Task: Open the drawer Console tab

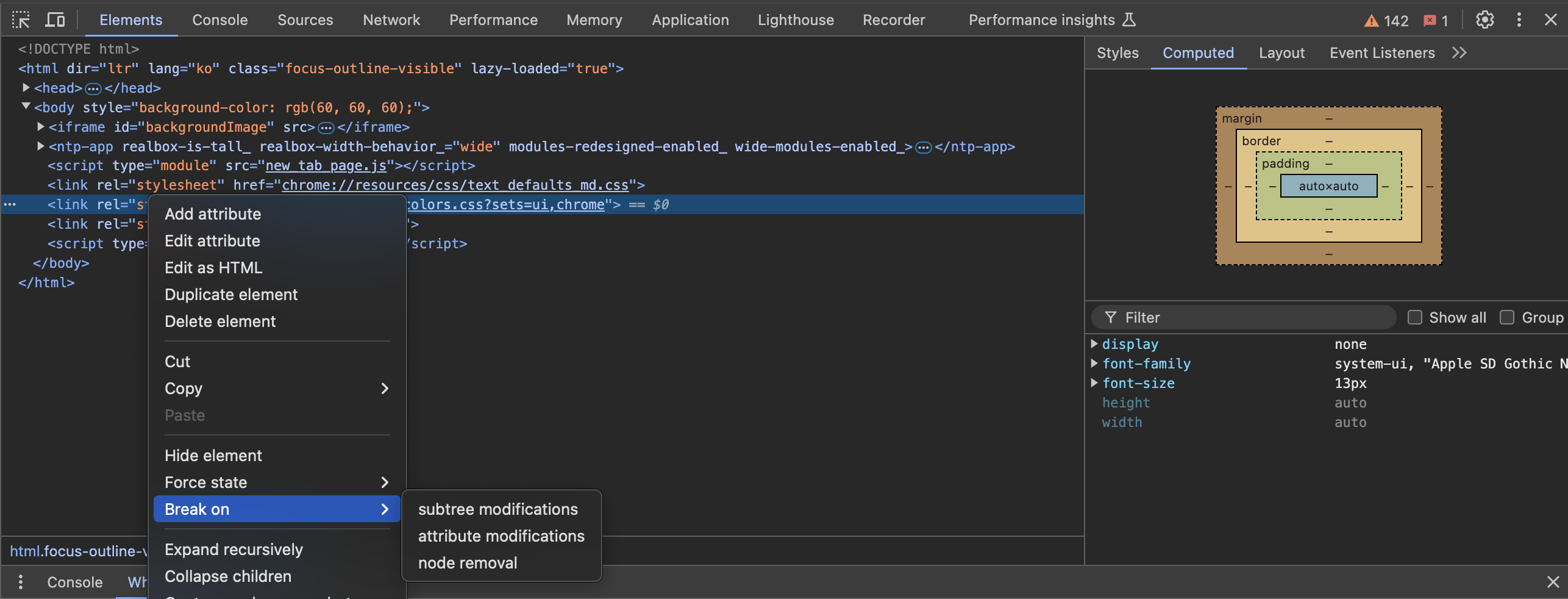Action: tap(74, 582)
